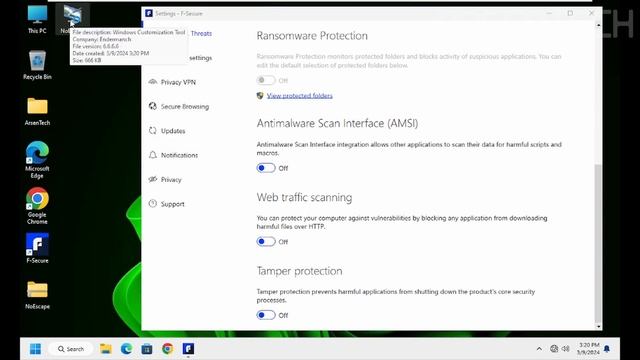Toggle Antimalware Scan Interface switch
This screenshot has width=640, height=360.
pyautogui.click(x=266, y=168)
